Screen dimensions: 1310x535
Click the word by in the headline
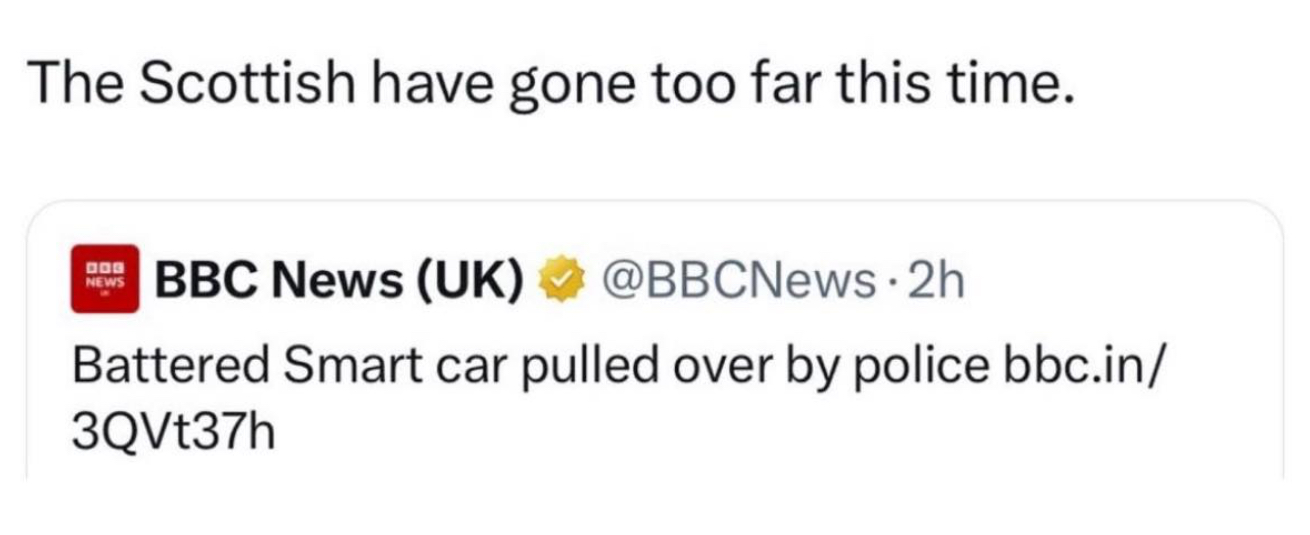coord(818,368)
